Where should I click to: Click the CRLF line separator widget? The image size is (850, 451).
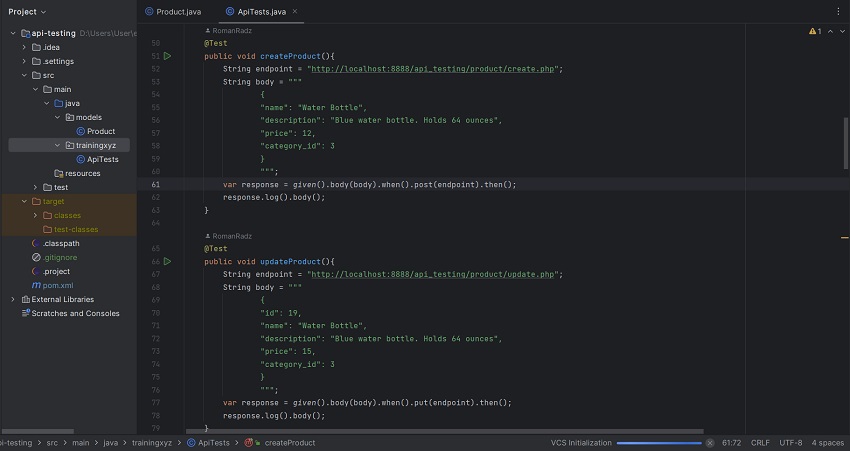pos(760,443)
